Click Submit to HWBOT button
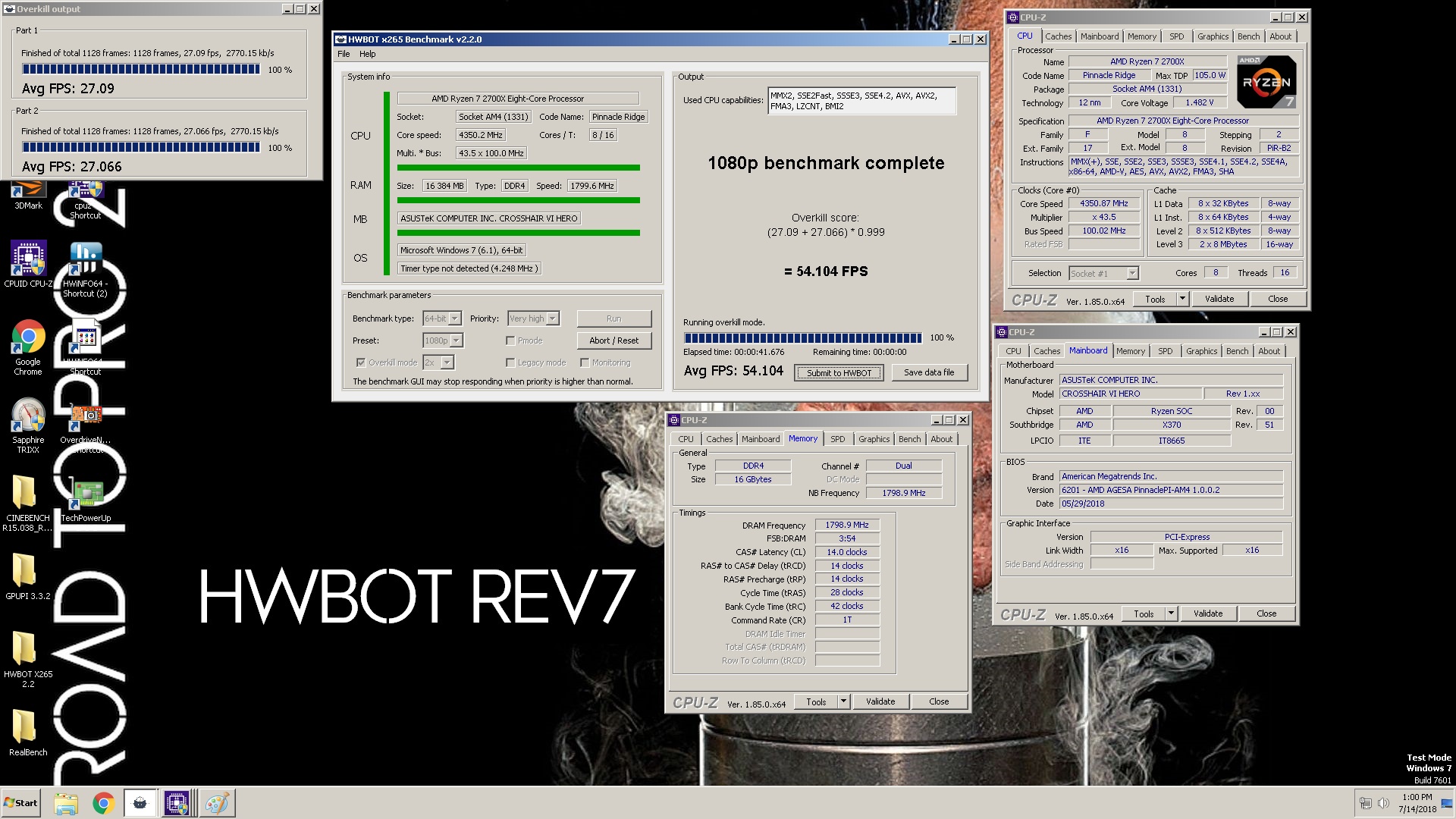Screen dimensions: 1456x819 tap(839, 372)
